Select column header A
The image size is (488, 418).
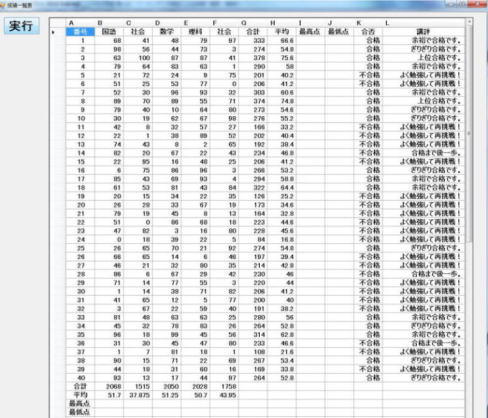point(71,23)
